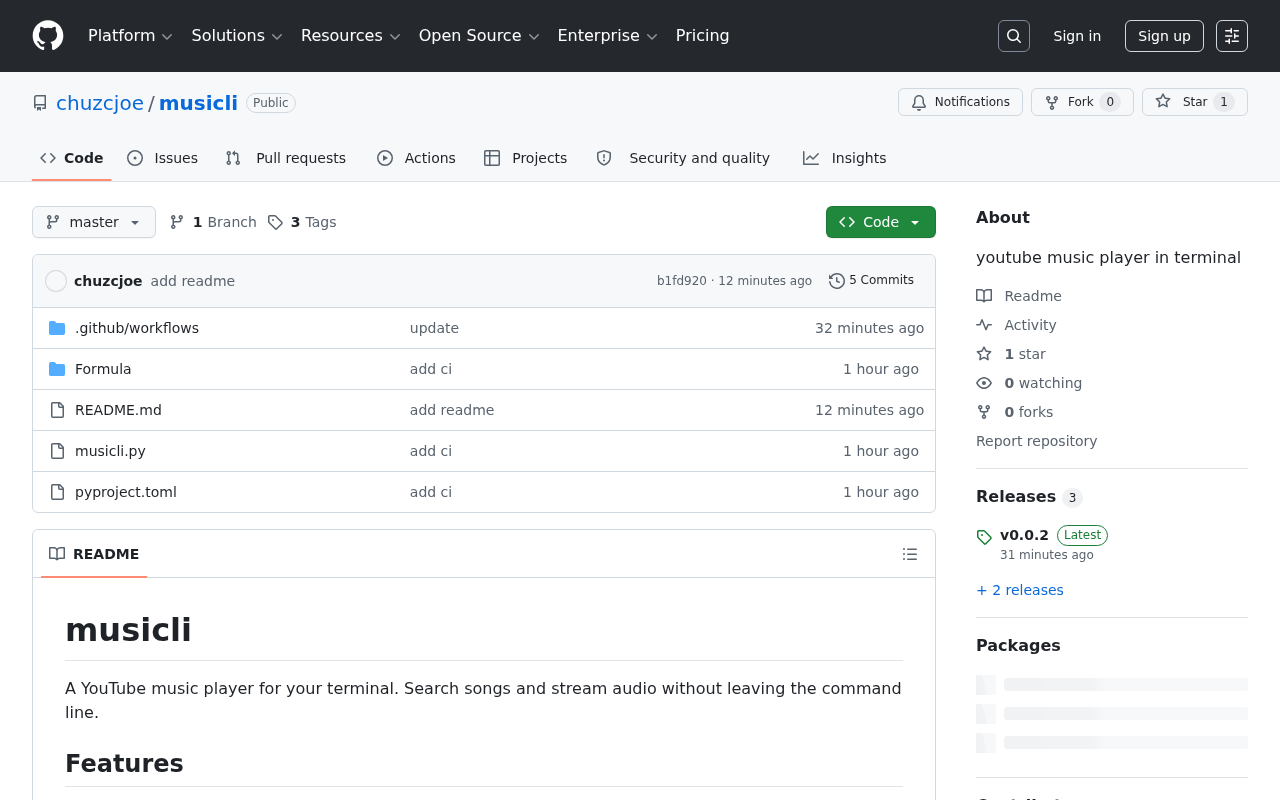Open the v0.0.2 release link
1280x800 pixels.
click(x=1024, y=535)
